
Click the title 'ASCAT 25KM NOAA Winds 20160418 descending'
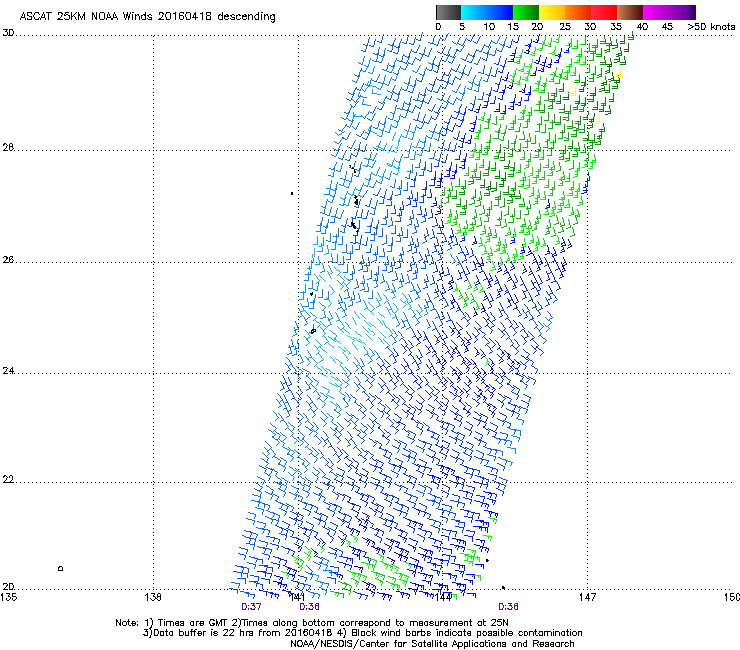tap(147, 16)
